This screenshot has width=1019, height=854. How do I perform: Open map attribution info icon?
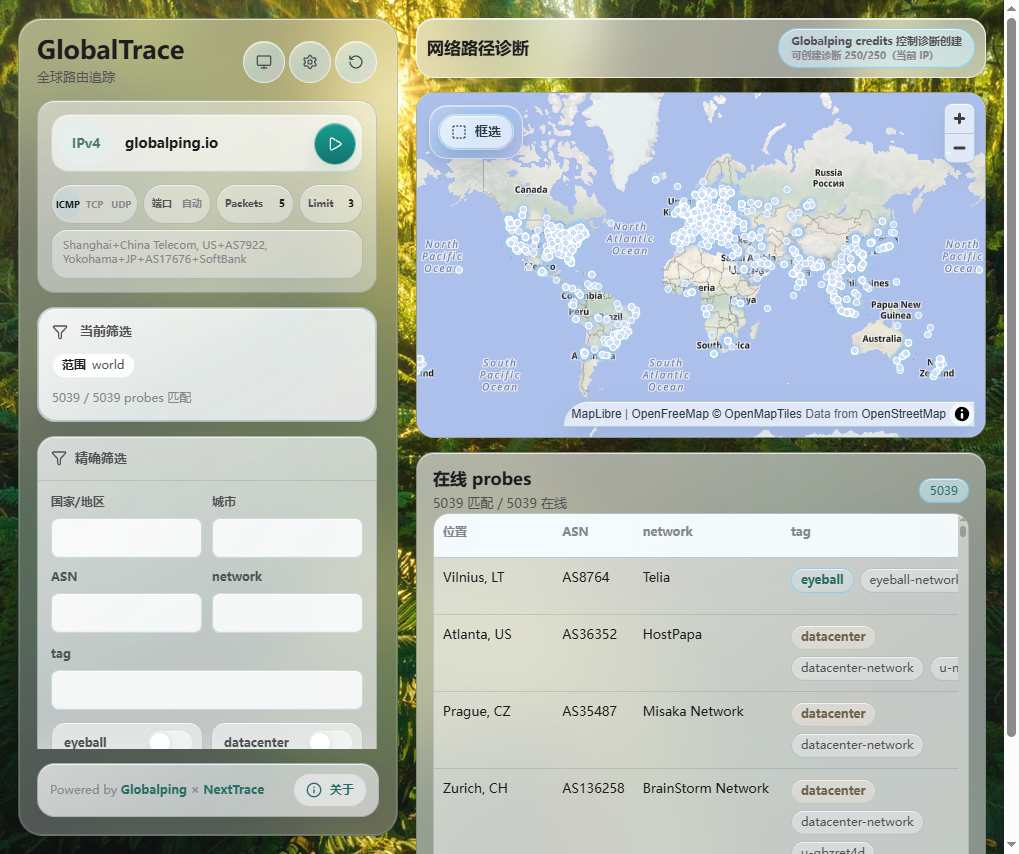click(962, 414)
